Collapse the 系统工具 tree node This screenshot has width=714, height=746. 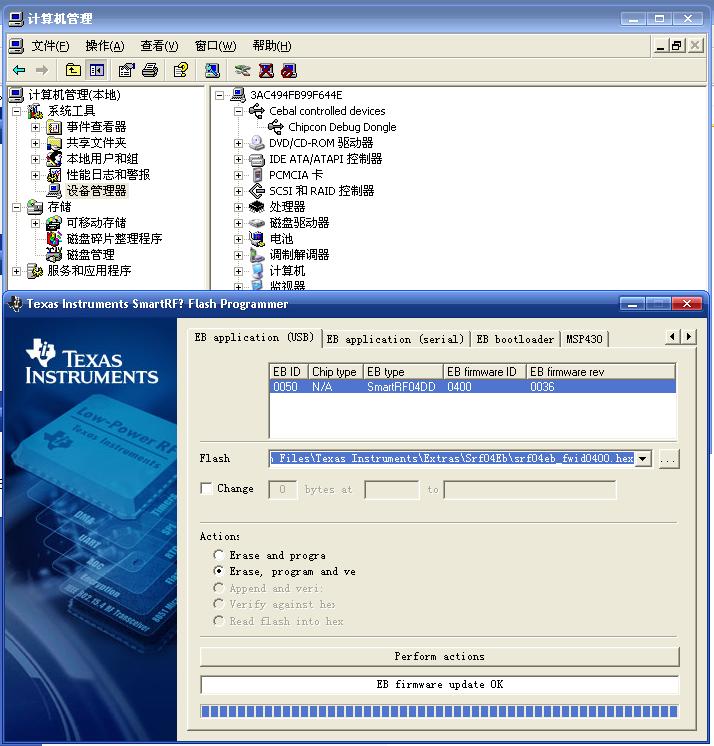point(17,111)
